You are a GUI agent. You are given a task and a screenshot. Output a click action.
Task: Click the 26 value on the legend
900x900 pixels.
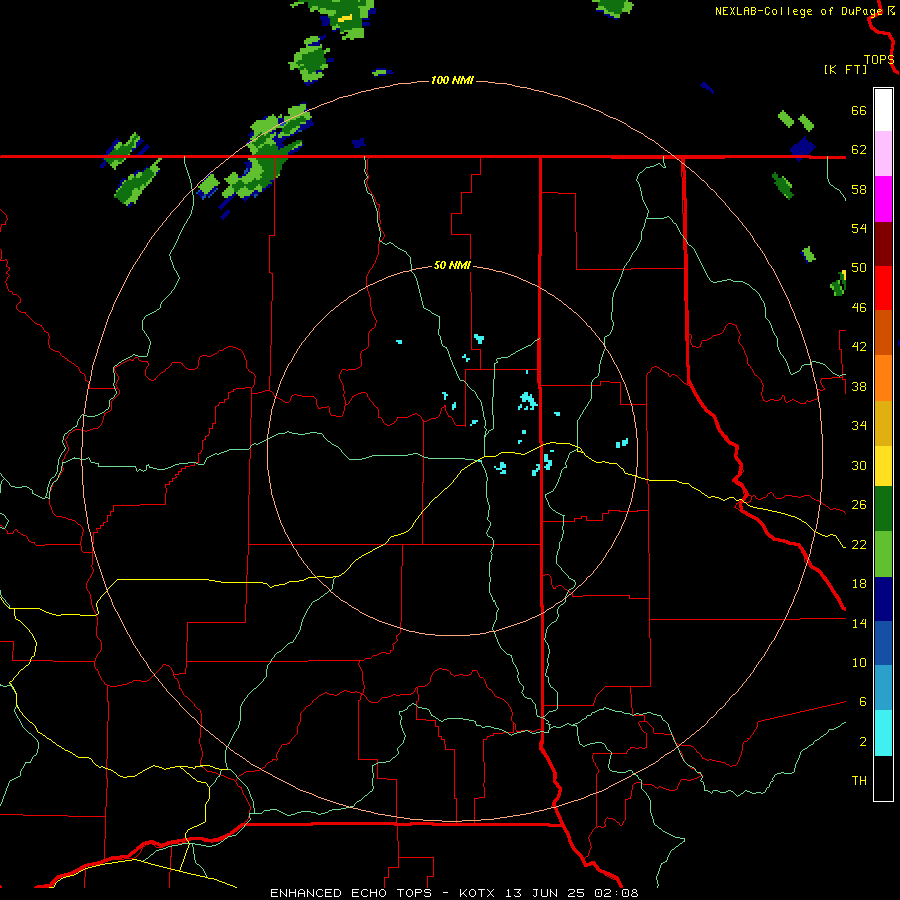click(859, 505)
